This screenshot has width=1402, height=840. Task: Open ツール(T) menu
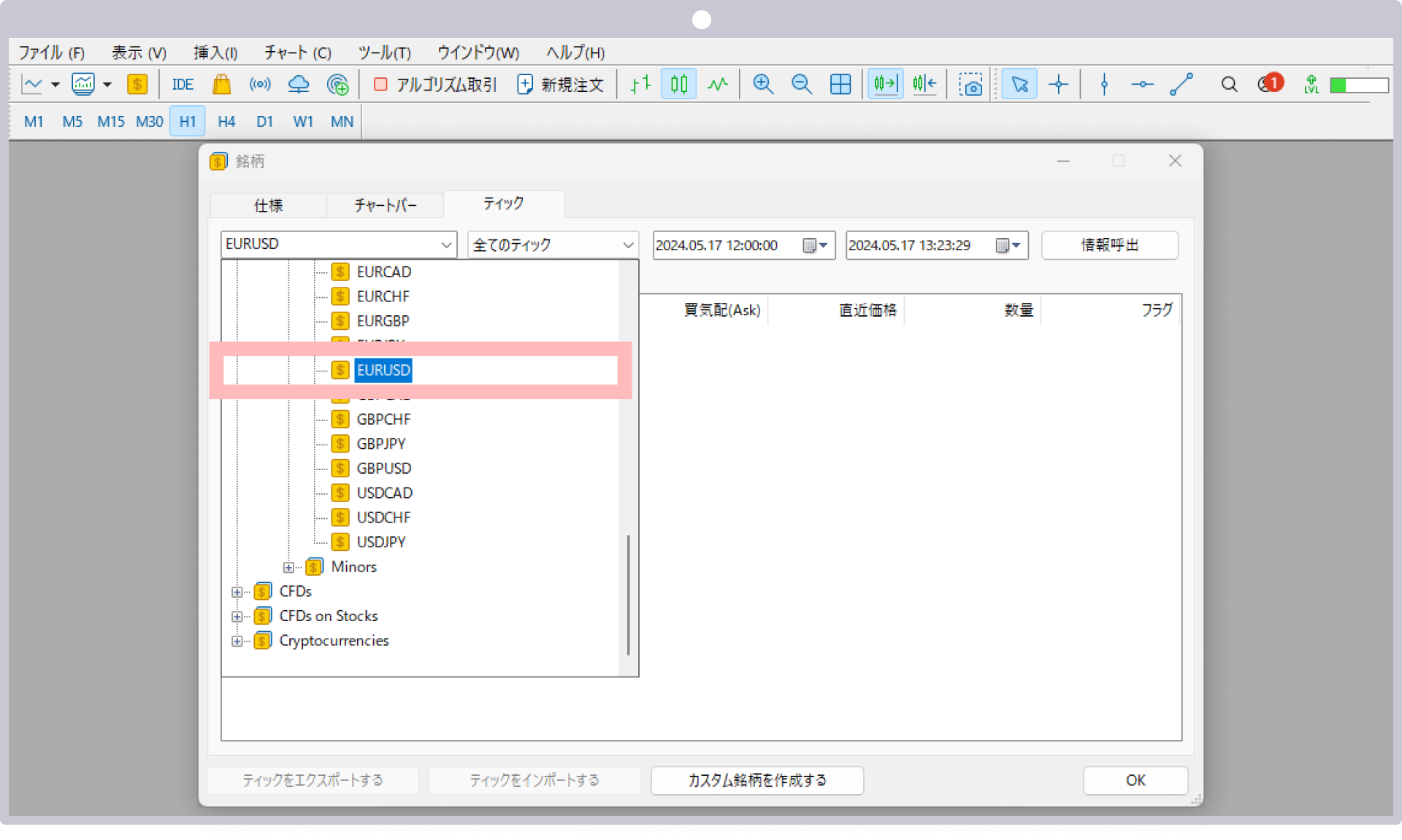pyautogui.click(x=384, y=53)
